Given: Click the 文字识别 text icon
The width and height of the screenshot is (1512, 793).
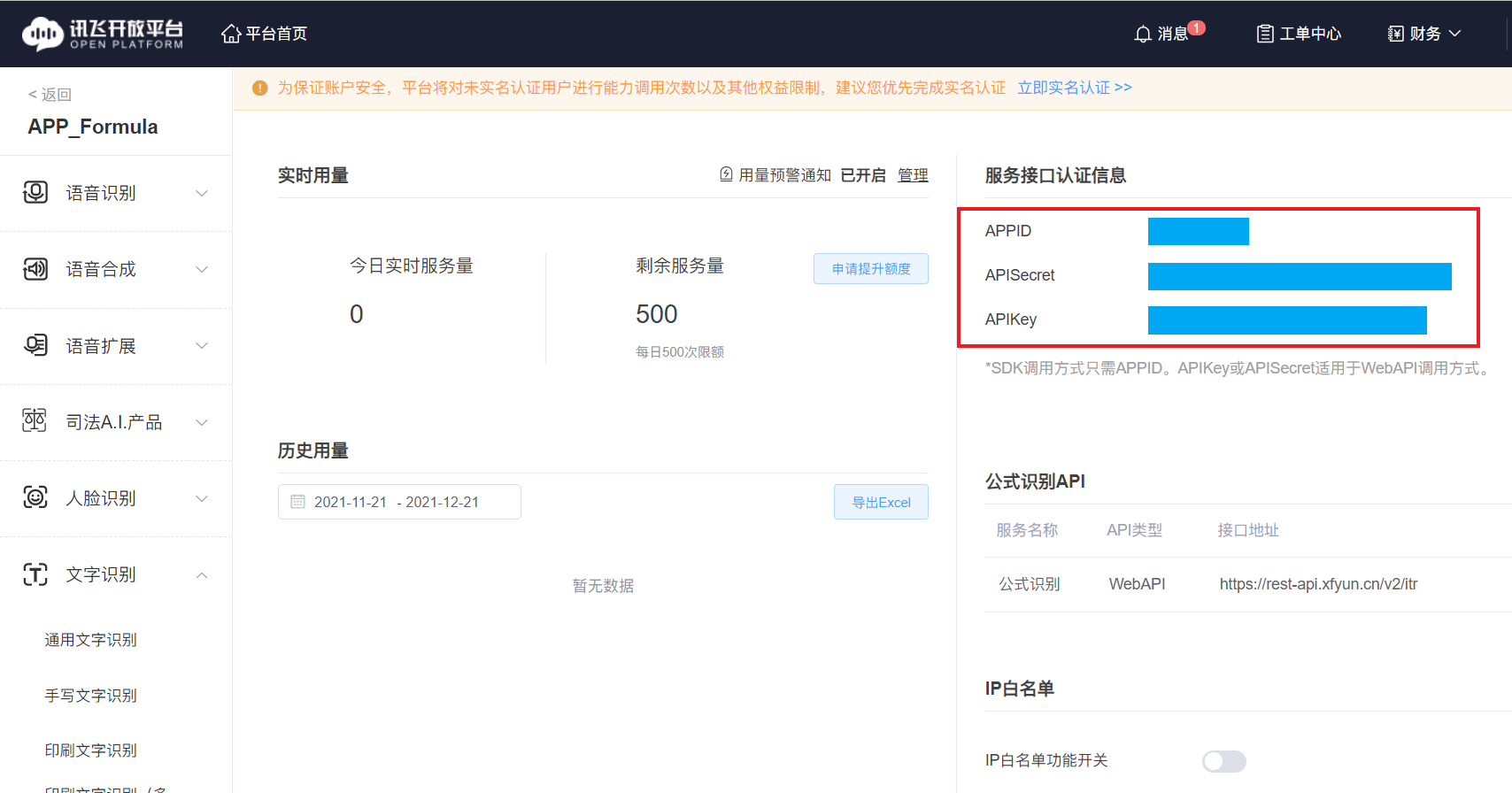Looking at the screenshot, I should click(x=35, y=574).
